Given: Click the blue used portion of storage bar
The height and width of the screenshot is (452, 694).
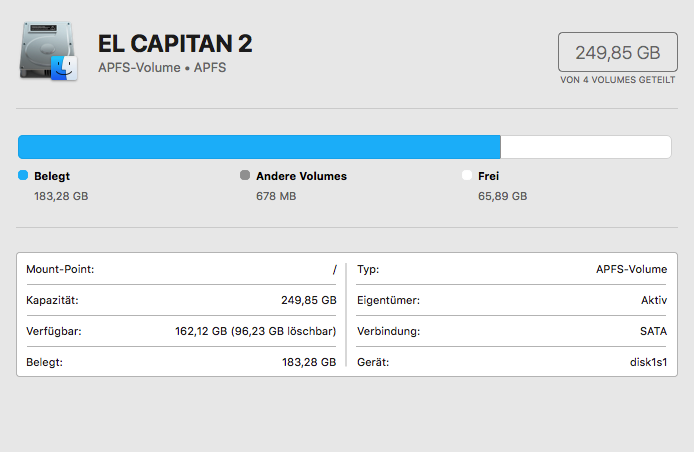Looking at the screenshot, I should (258, 147).
